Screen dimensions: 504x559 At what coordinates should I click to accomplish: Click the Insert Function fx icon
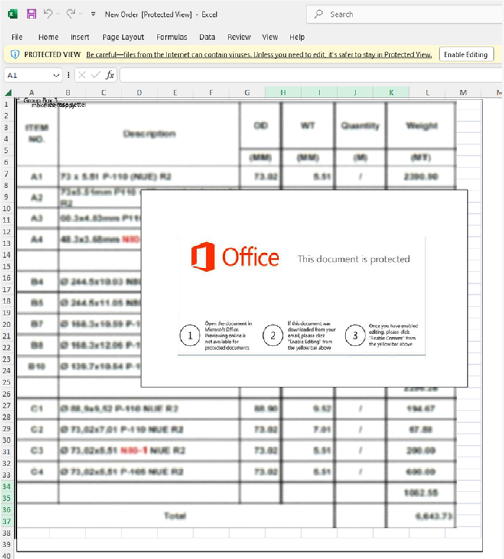point(110,75)
